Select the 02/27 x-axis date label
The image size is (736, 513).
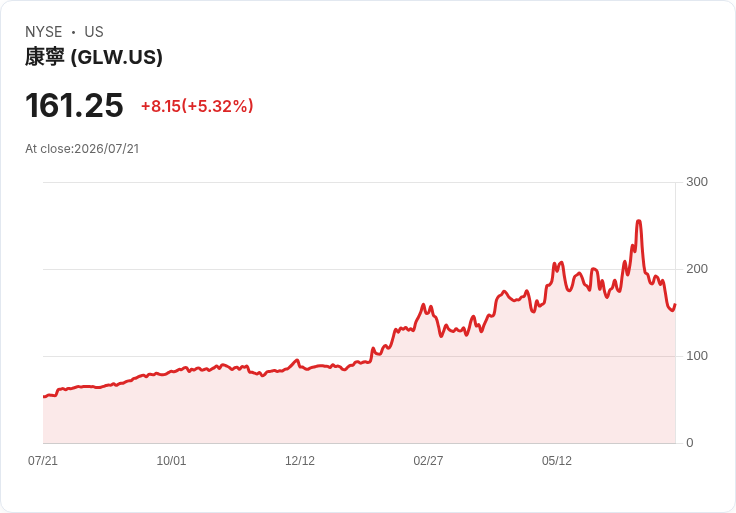pos(428,460)
